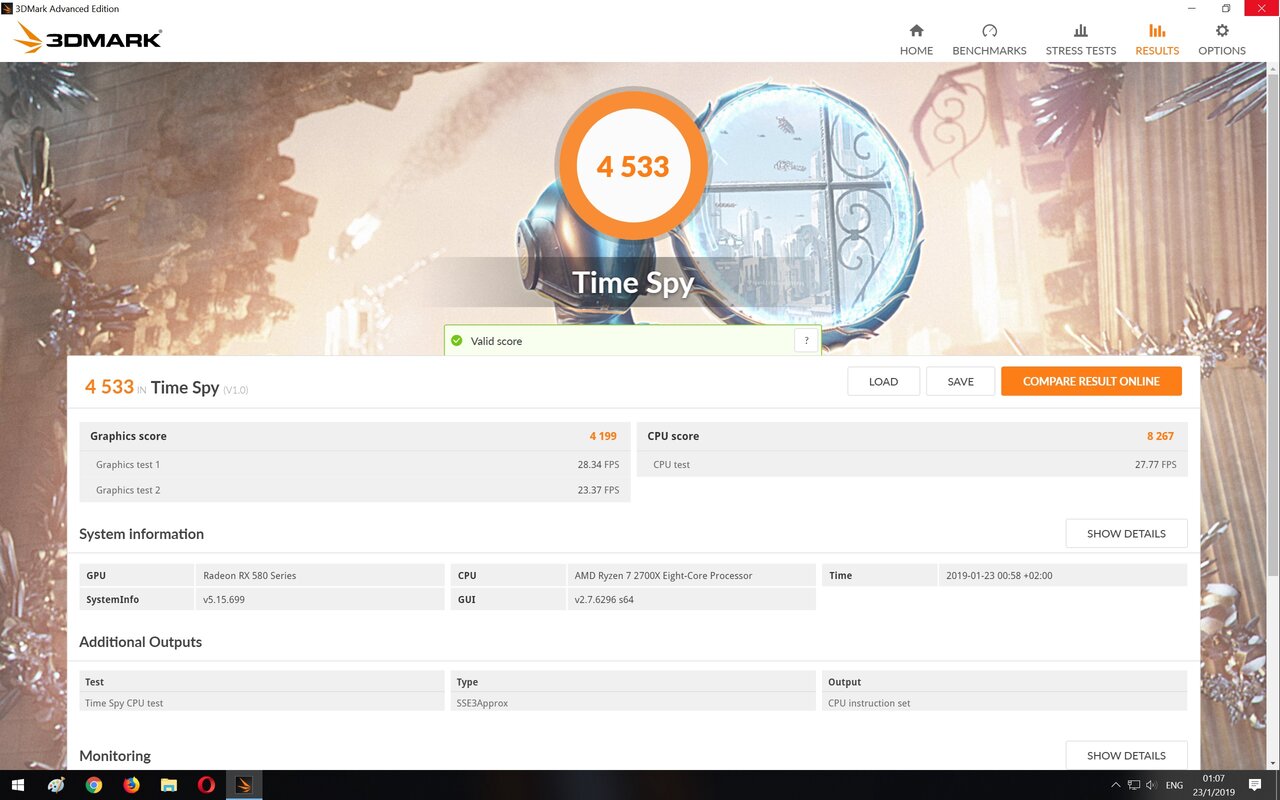Click the Valid score label

[x=496, y=341]
